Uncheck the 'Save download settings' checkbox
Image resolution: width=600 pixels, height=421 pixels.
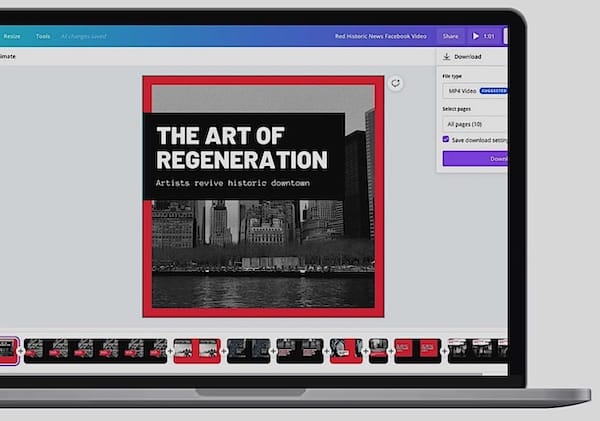click(x=446, y=139)
